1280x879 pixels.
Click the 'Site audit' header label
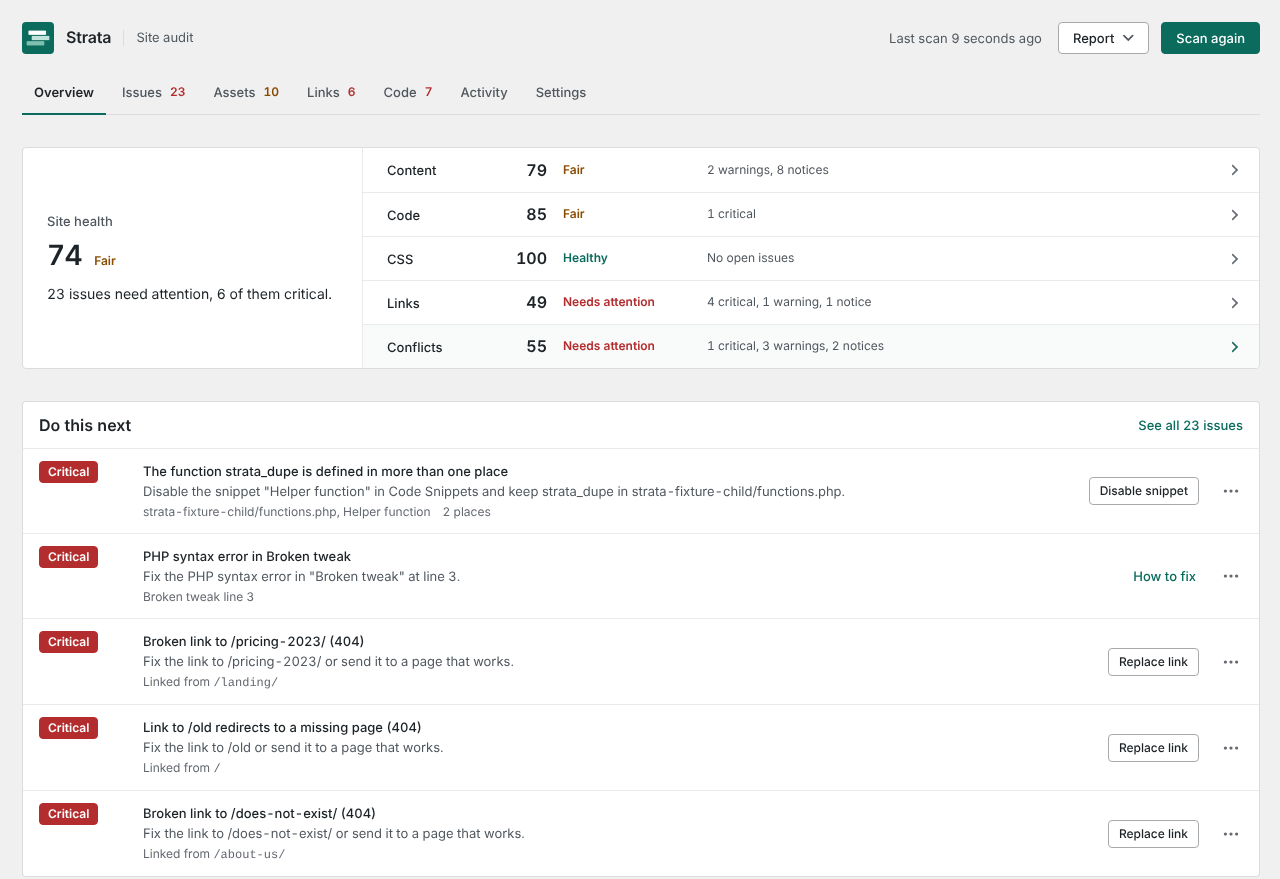click(165, 38)
